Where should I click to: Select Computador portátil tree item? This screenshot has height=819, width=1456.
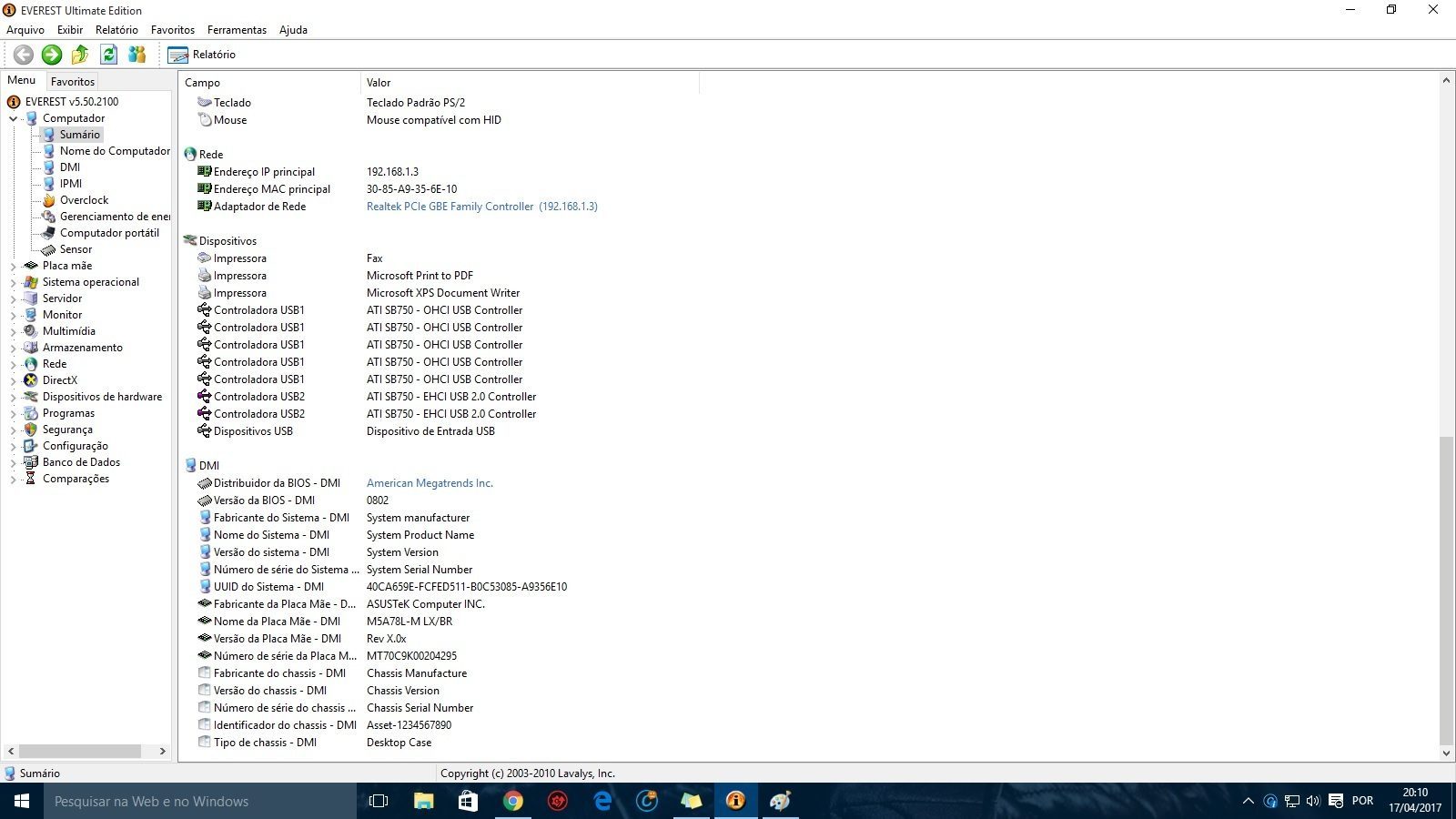click(x=109, y=233)
